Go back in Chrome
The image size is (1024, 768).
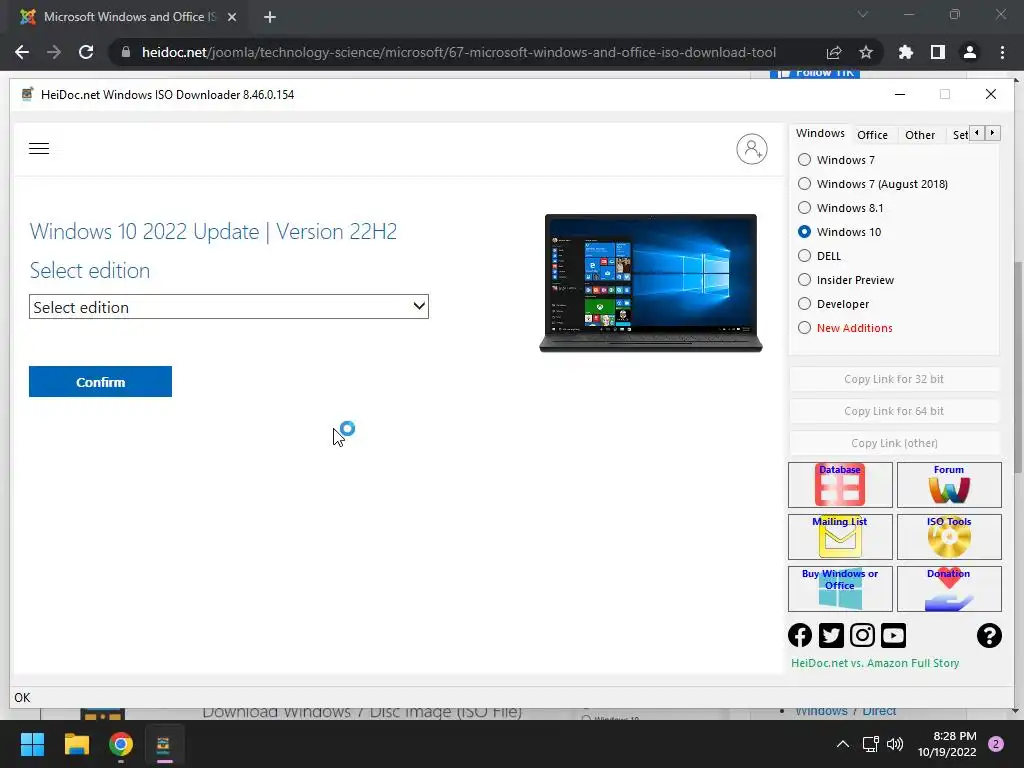pos(22,52)
